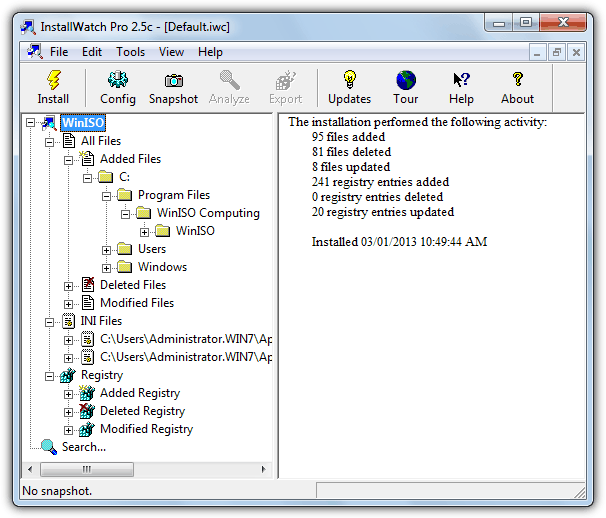Click the Export toolbar icon
This screenshot has width=606, height=518.
click(286, 80)
